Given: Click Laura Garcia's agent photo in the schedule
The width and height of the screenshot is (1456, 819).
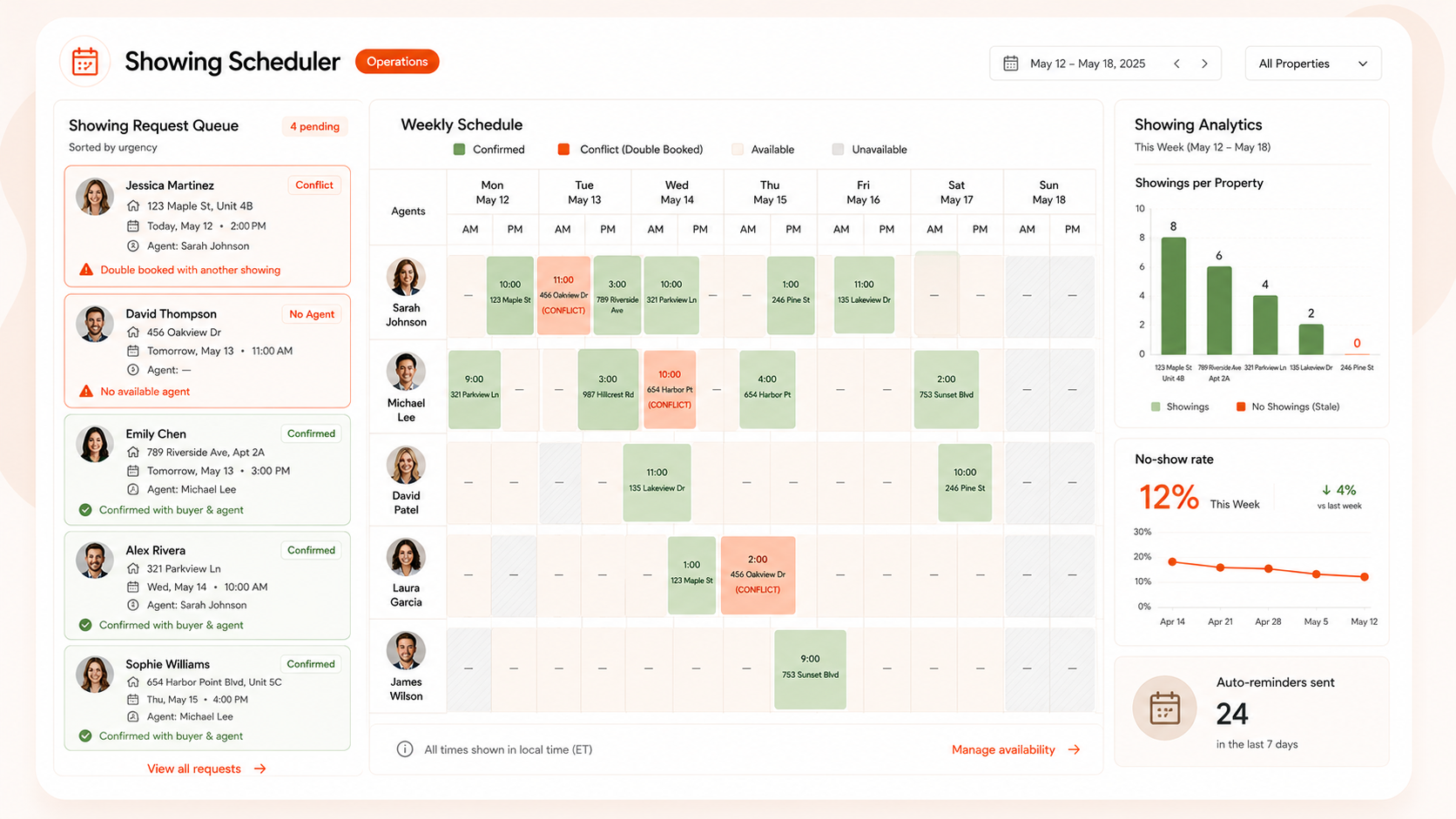Looking at the screenshot, I should [406, 557].
